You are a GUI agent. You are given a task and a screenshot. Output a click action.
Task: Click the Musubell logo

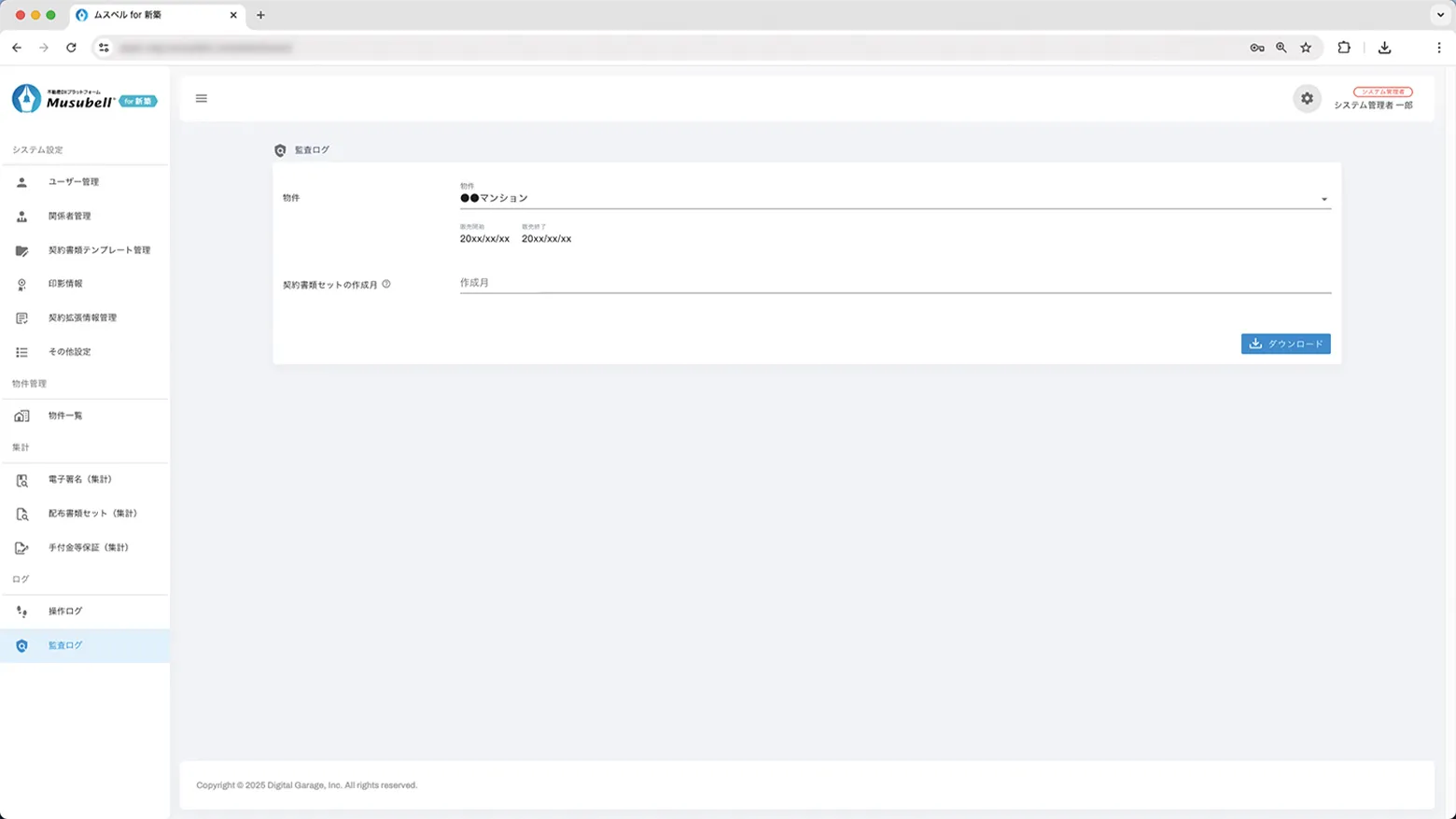point(84,99)
